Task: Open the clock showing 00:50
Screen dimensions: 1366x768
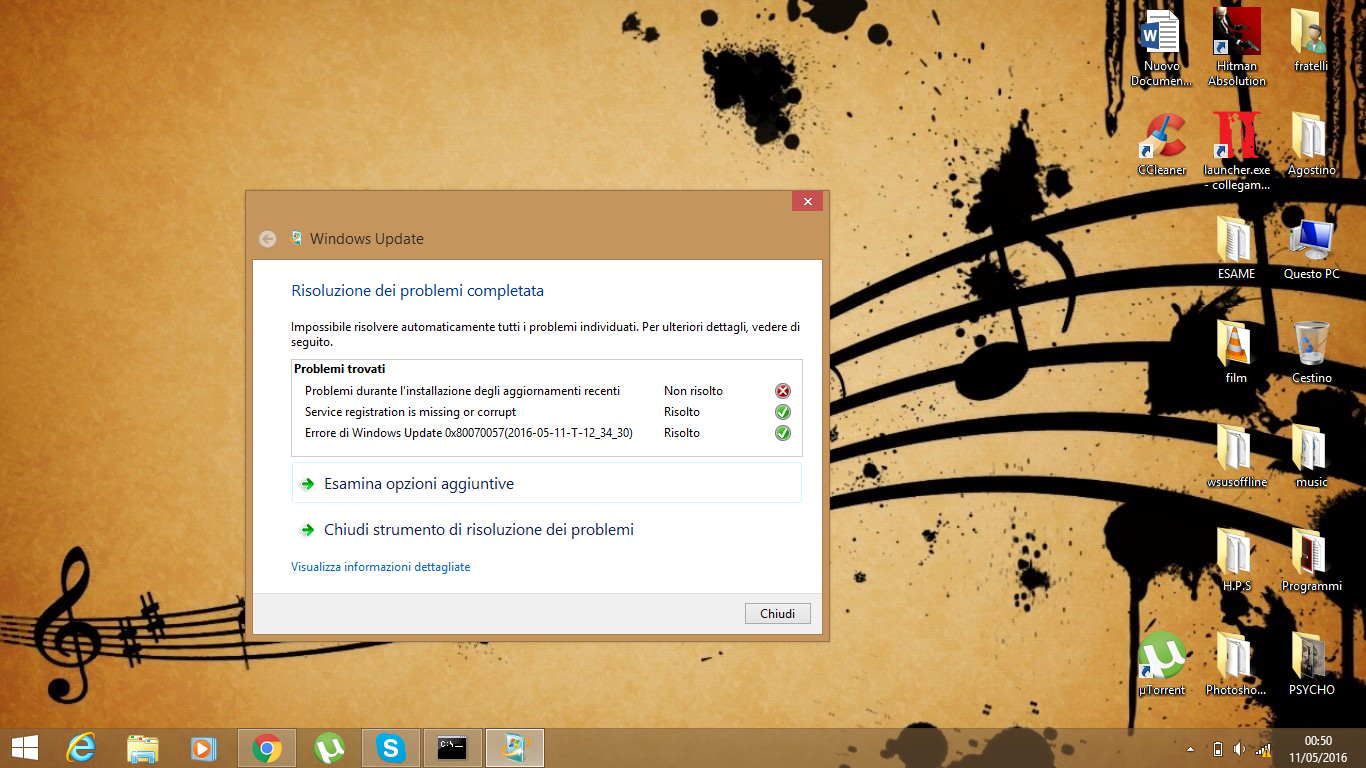Action: (x=1318, y=748)
